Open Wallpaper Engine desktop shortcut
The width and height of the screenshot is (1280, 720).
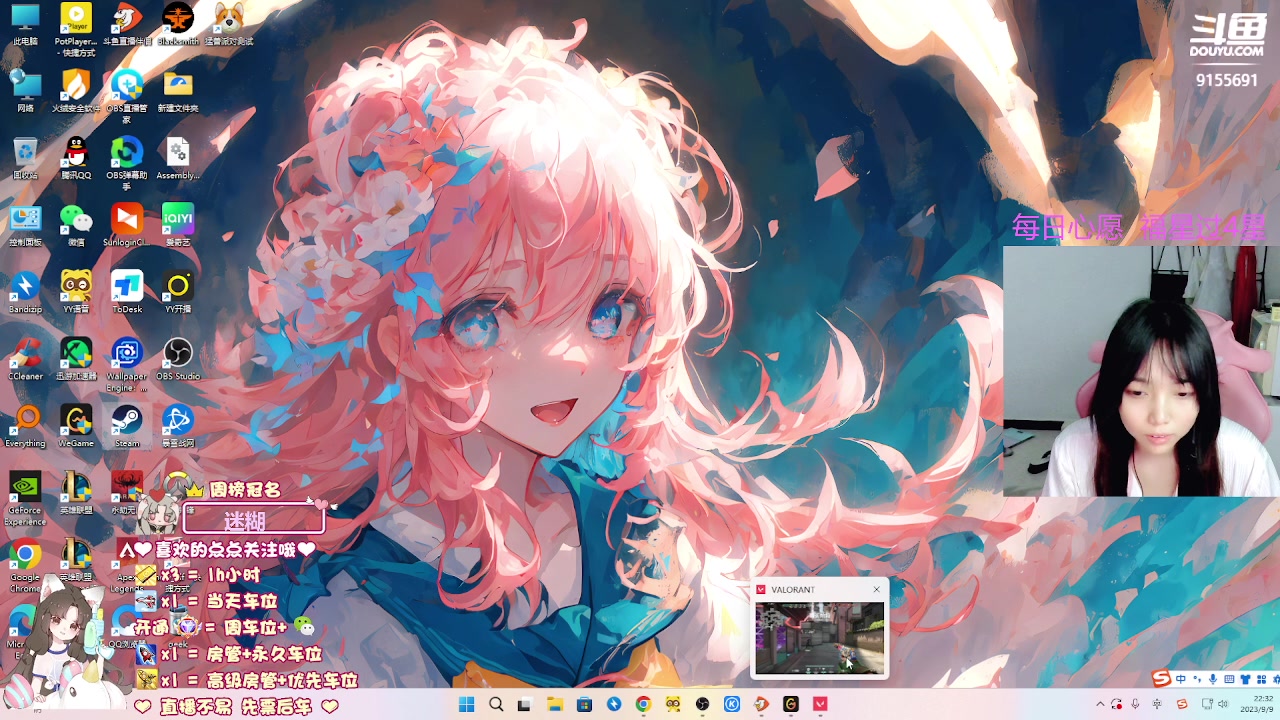127,363
